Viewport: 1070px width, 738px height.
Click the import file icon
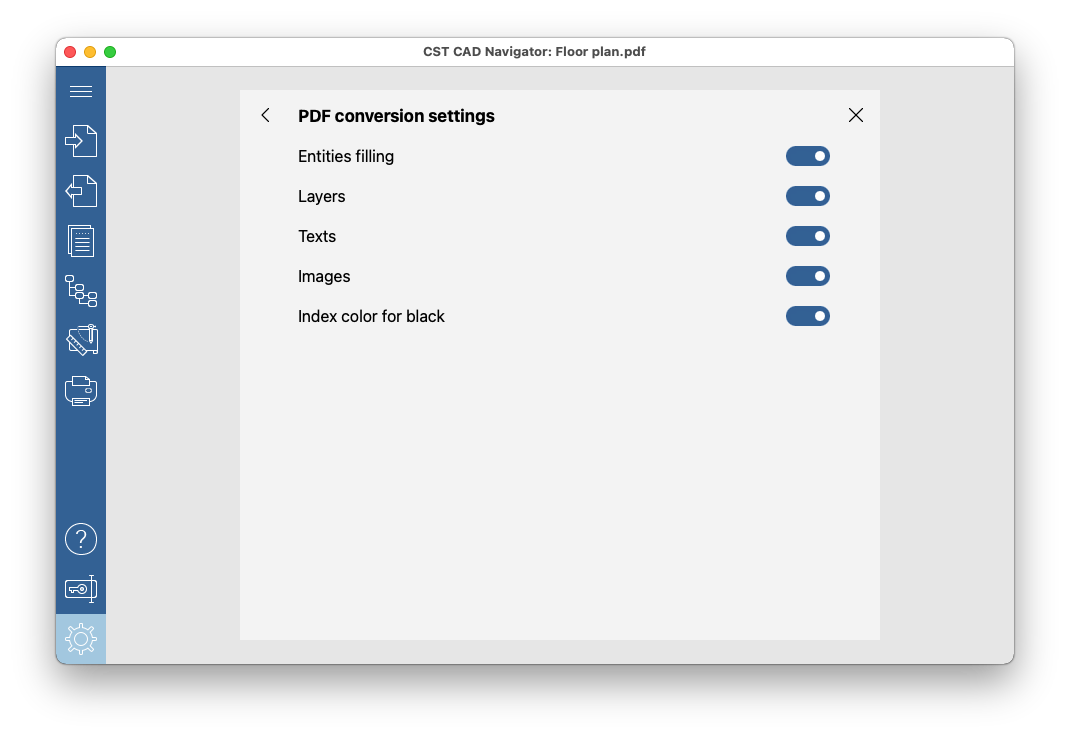click(x=81, y=141)
